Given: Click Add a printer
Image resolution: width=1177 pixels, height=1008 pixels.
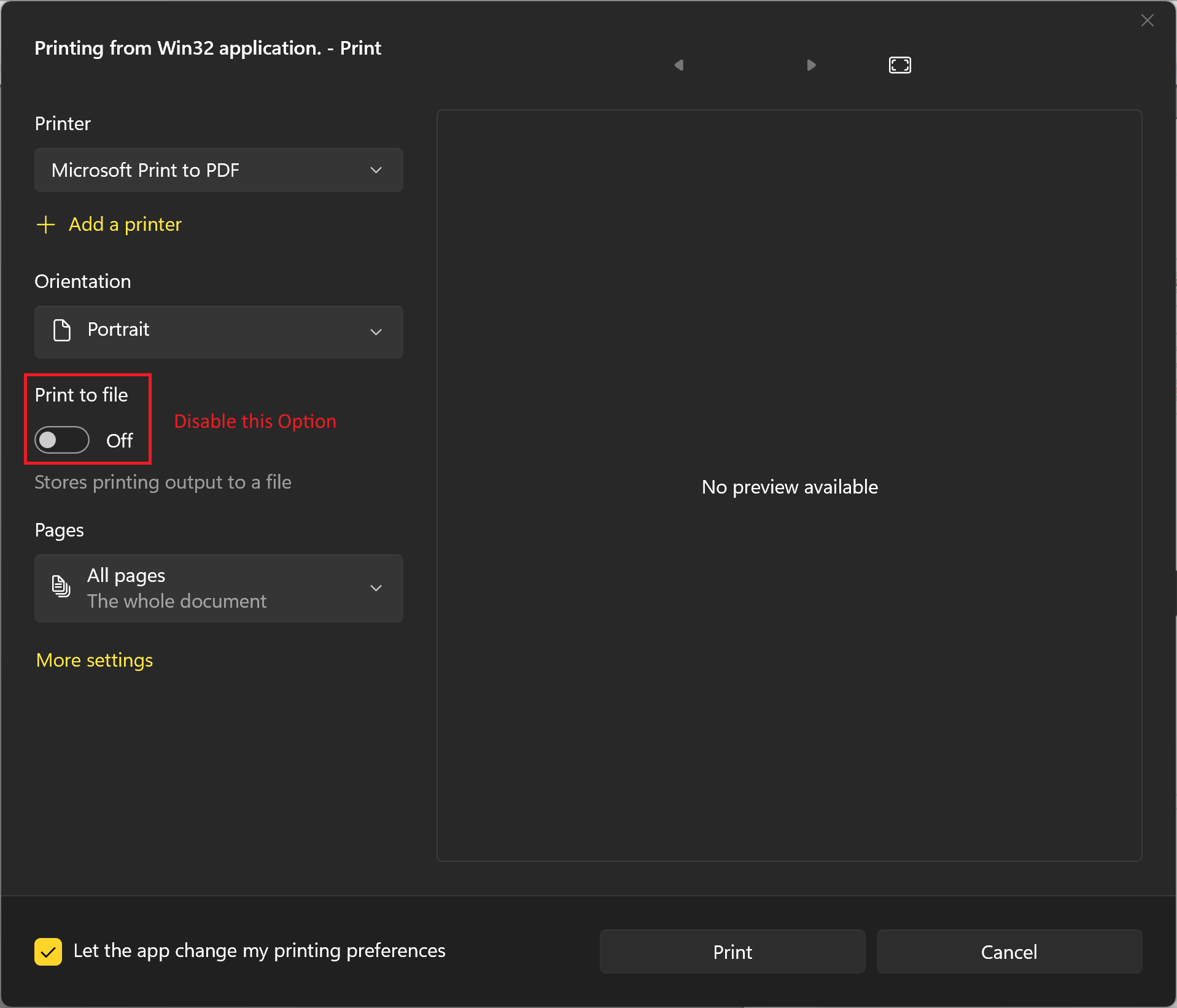Looking at the screenshot, I should (x=125, y=225).
